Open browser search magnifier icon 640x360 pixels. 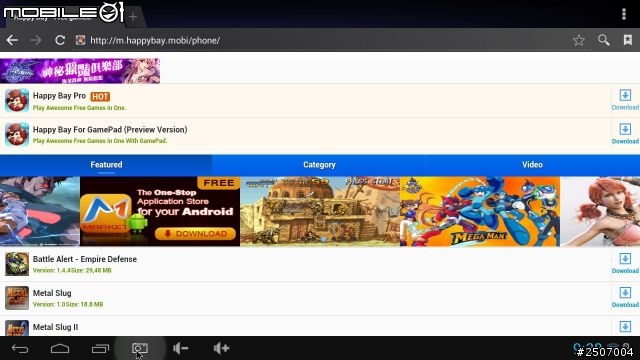[x=604, y=40]
